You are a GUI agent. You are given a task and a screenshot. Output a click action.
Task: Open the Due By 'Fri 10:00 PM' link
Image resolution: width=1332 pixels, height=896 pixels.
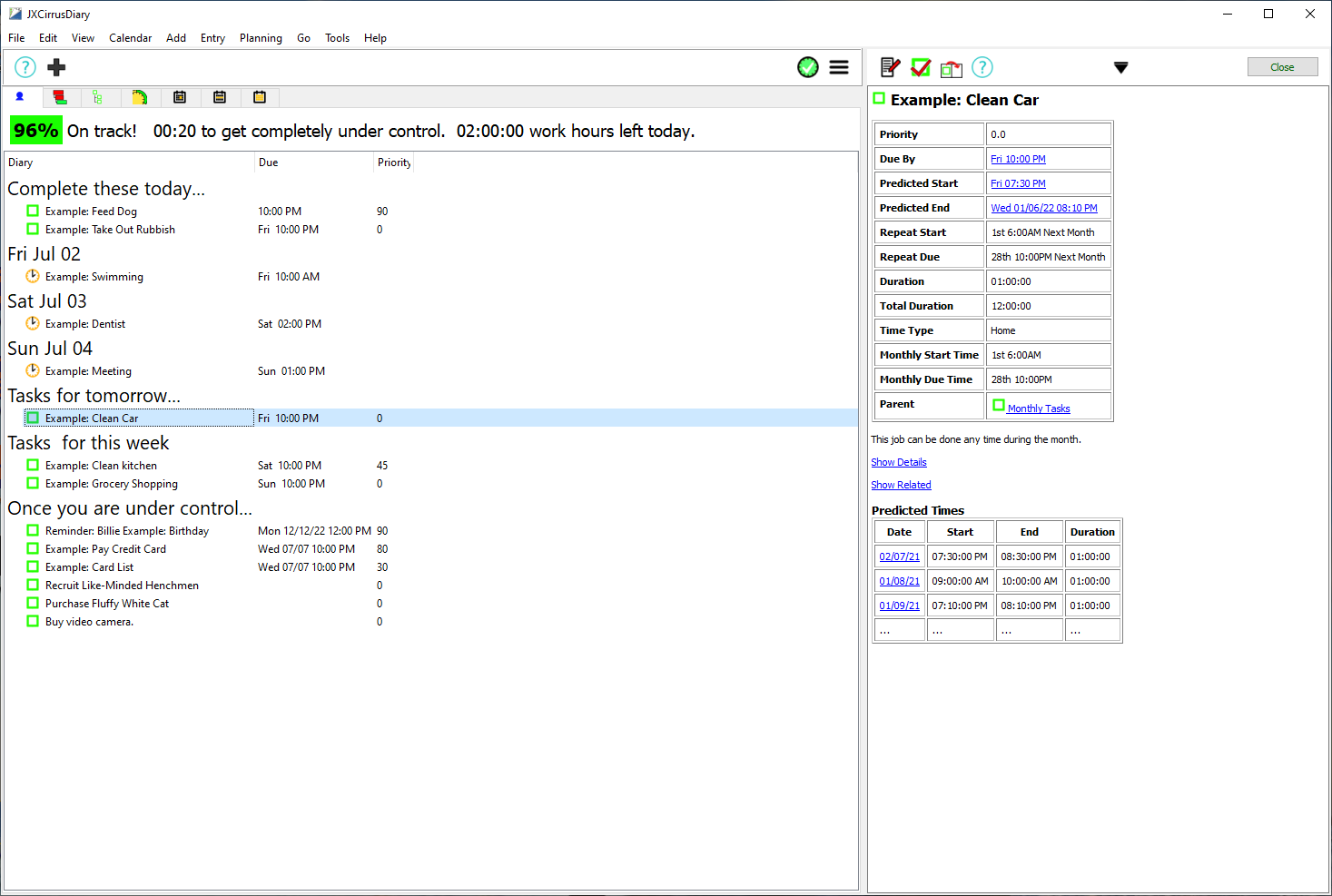[1018, 159]
